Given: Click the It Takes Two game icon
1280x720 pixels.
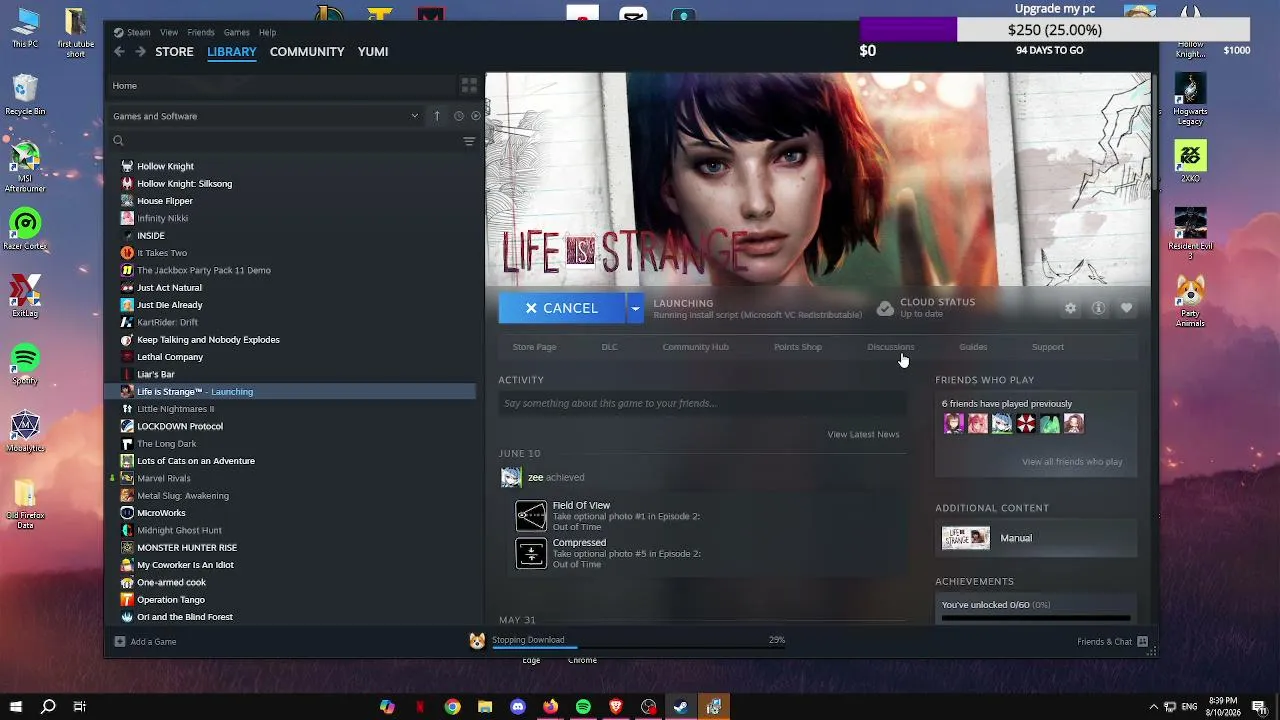Looking at the screenshot, I should click(127, 253).
